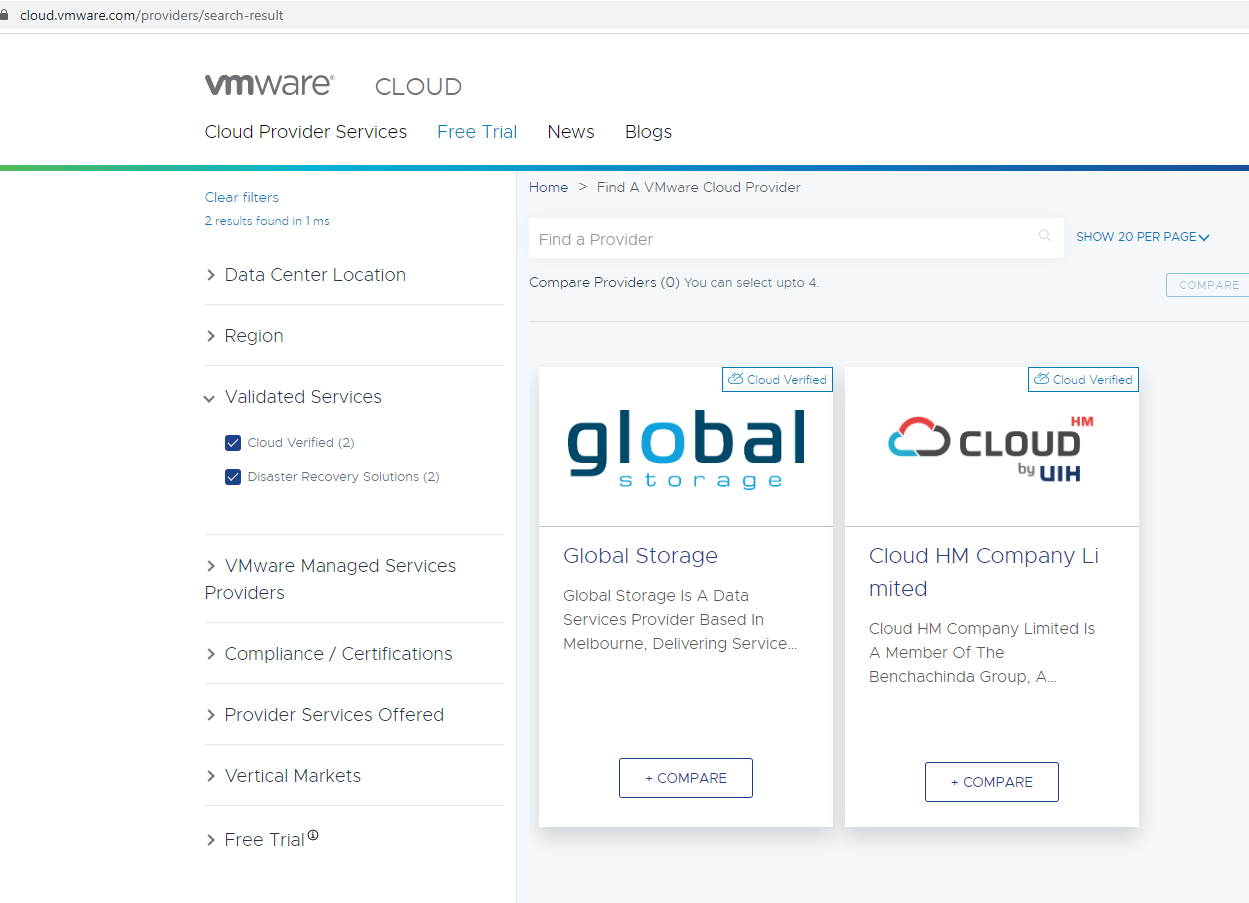Click the Global Storage description text
1249x903 pixels.
680,620
